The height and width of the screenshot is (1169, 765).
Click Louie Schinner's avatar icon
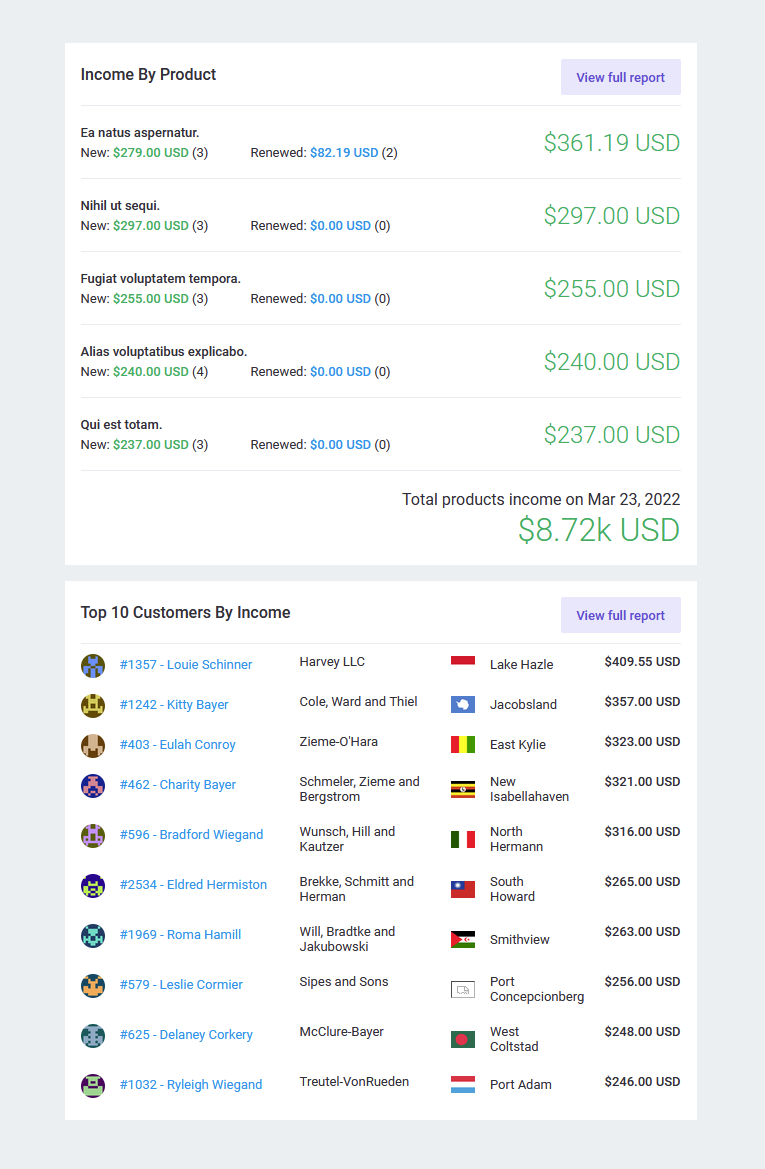[92, 665]
